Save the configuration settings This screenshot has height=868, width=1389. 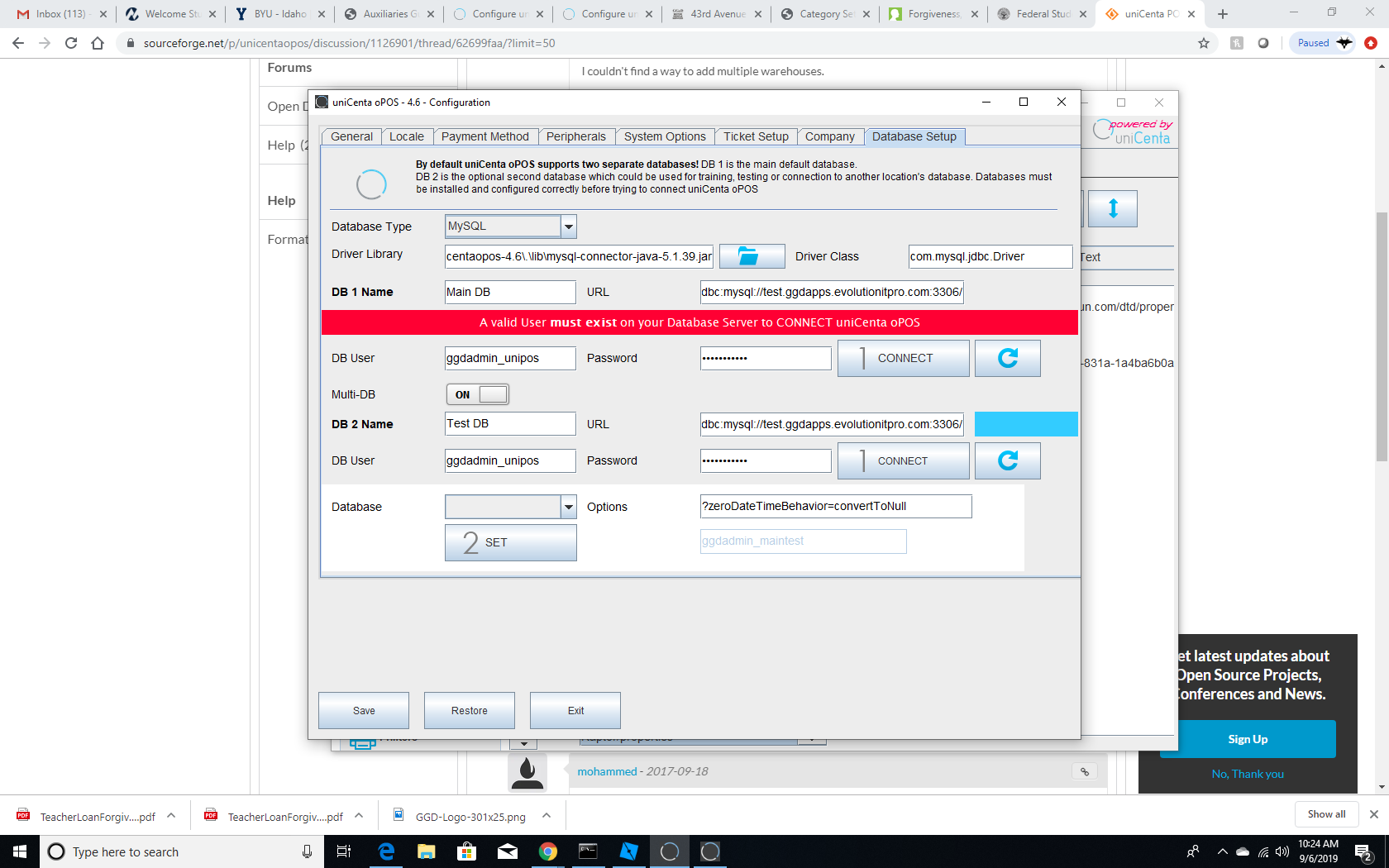[364, 710]
